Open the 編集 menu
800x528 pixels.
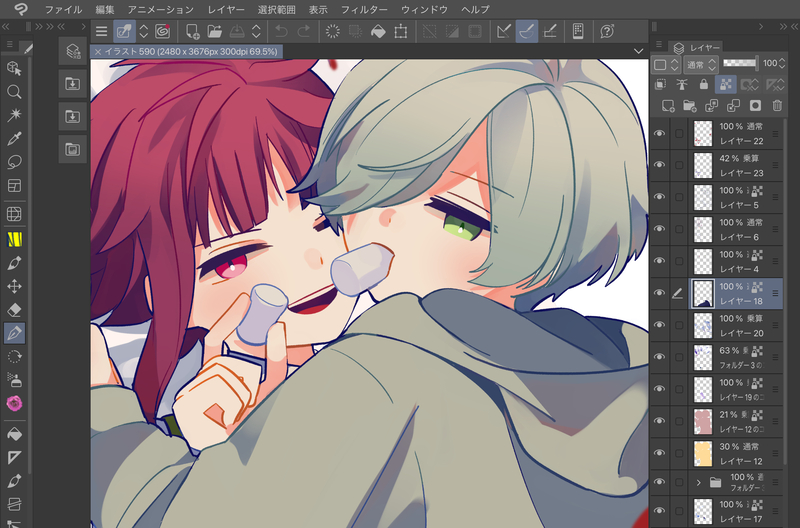105,9
